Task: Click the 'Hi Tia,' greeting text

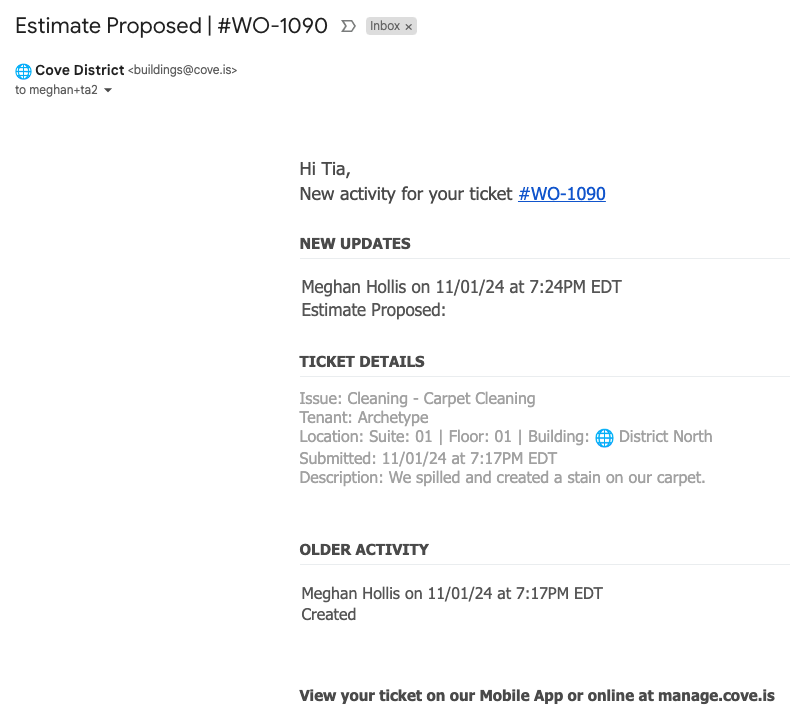Action: click(325, 169)
